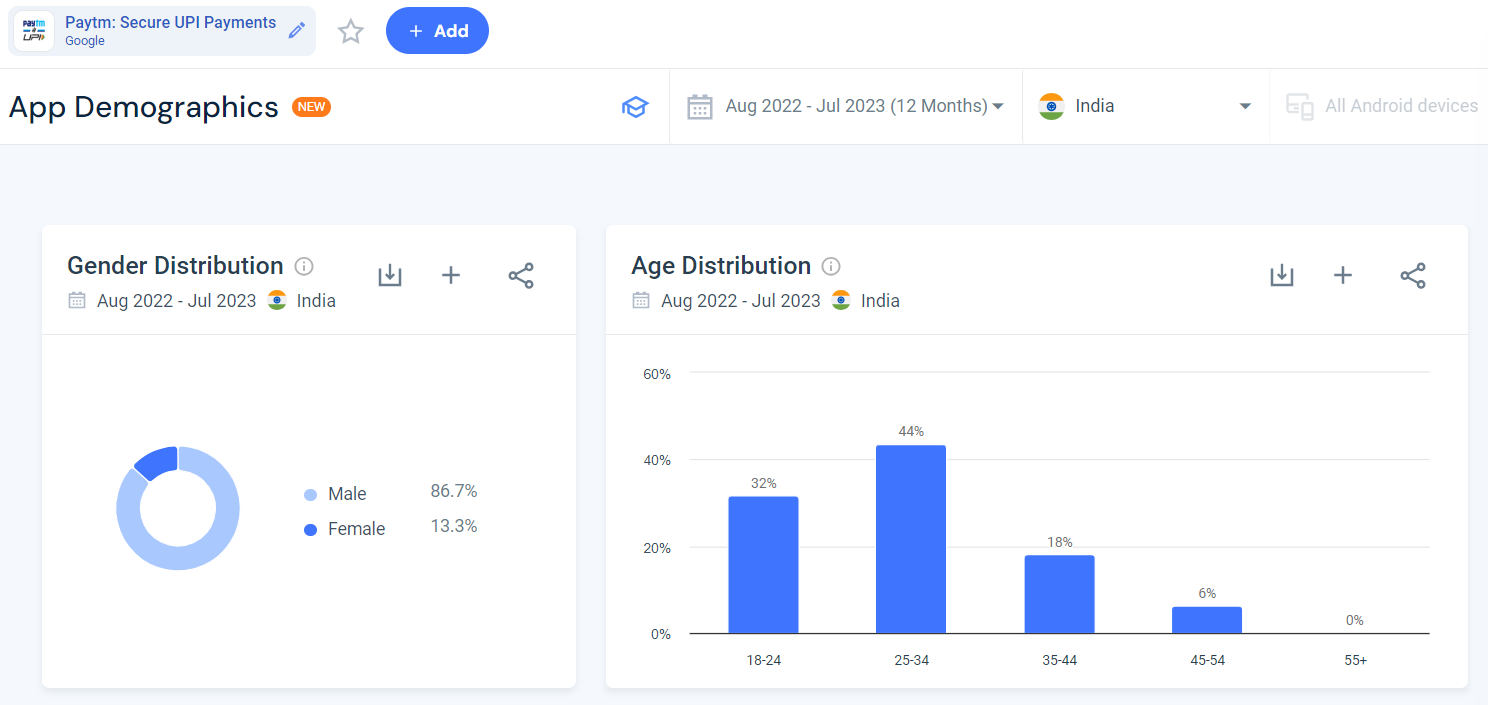
Task: Open the graduation cap learning resource icon
Action: (635, 106)
